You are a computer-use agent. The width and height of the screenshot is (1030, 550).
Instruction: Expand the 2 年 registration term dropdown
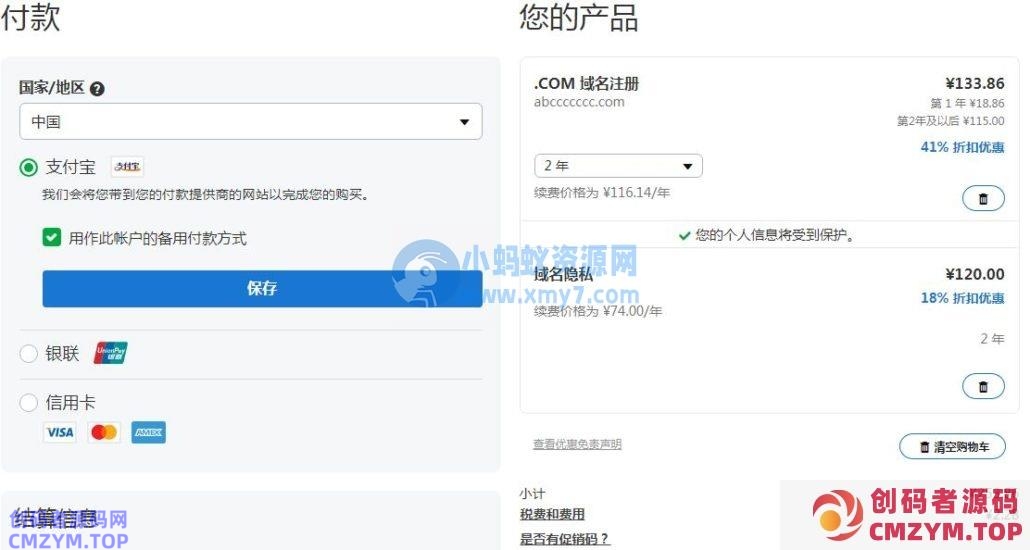click(617, 166)
